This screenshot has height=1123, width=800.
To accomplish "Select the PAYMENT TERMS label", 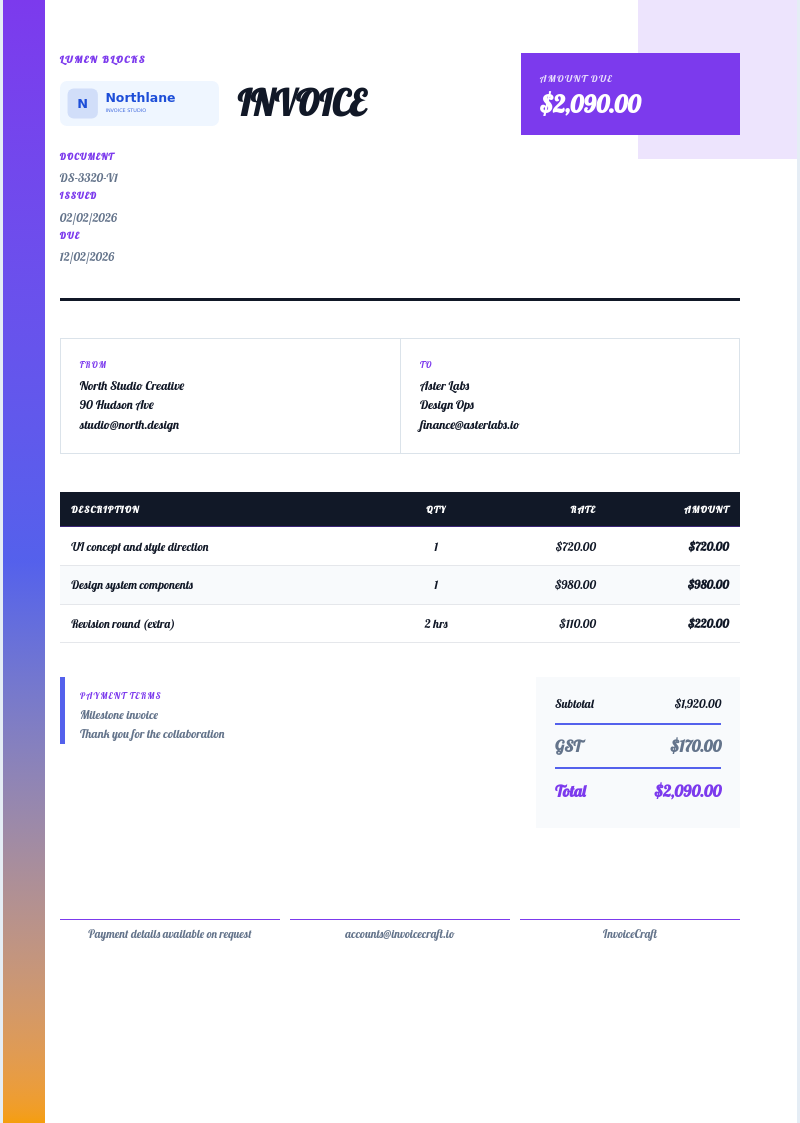I will point(120,695).
